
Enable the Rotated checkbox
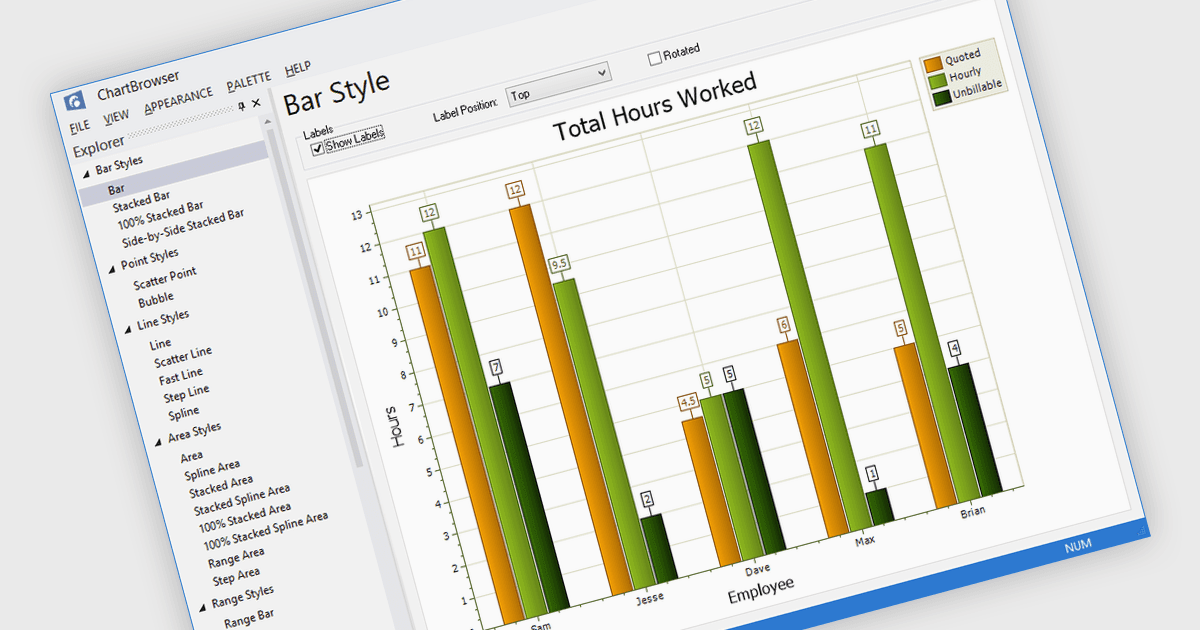[655, 58]
